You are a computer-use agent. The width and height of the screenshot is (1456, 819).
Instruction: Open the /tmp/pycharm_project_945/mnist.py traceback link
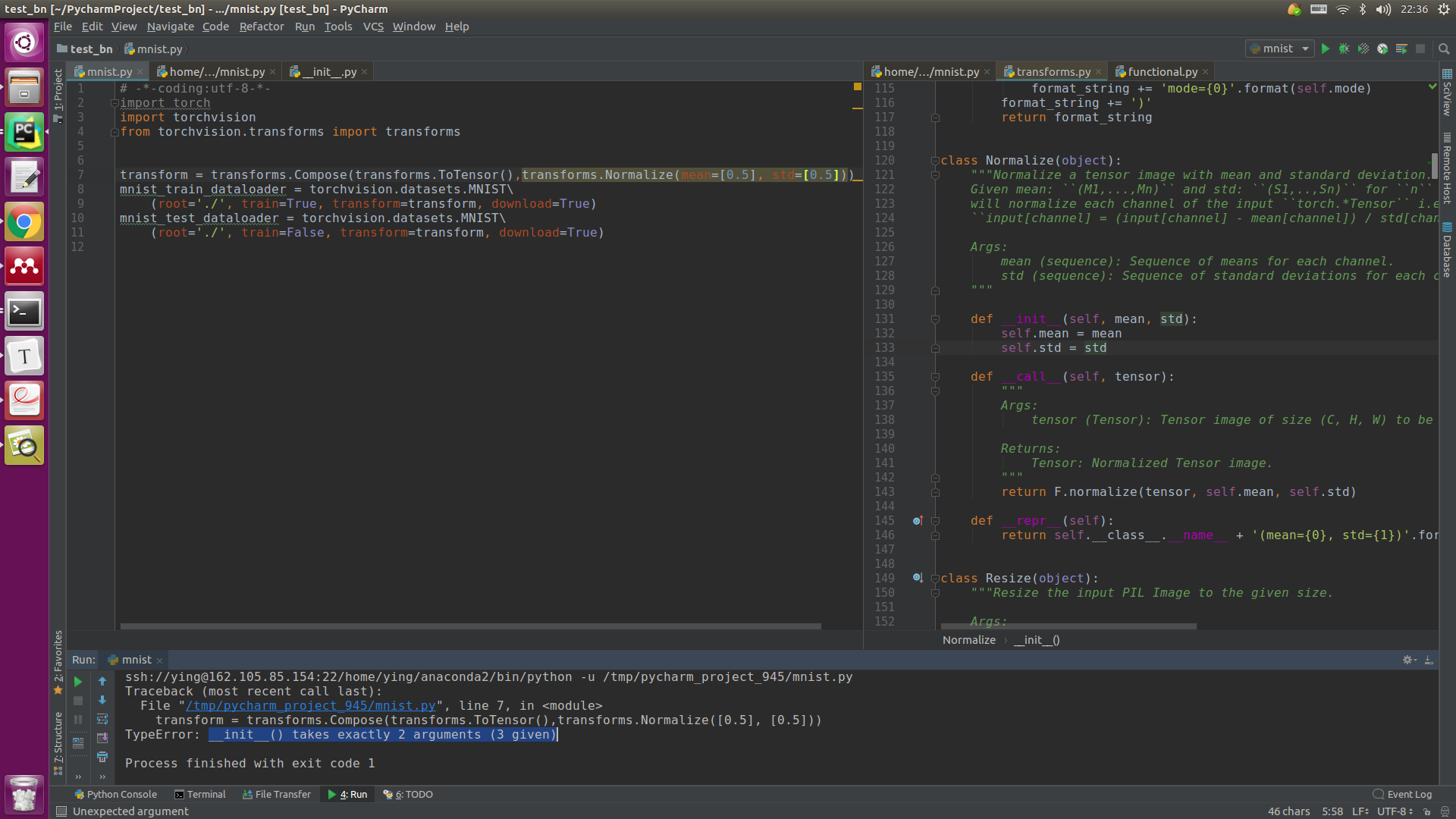311,706
